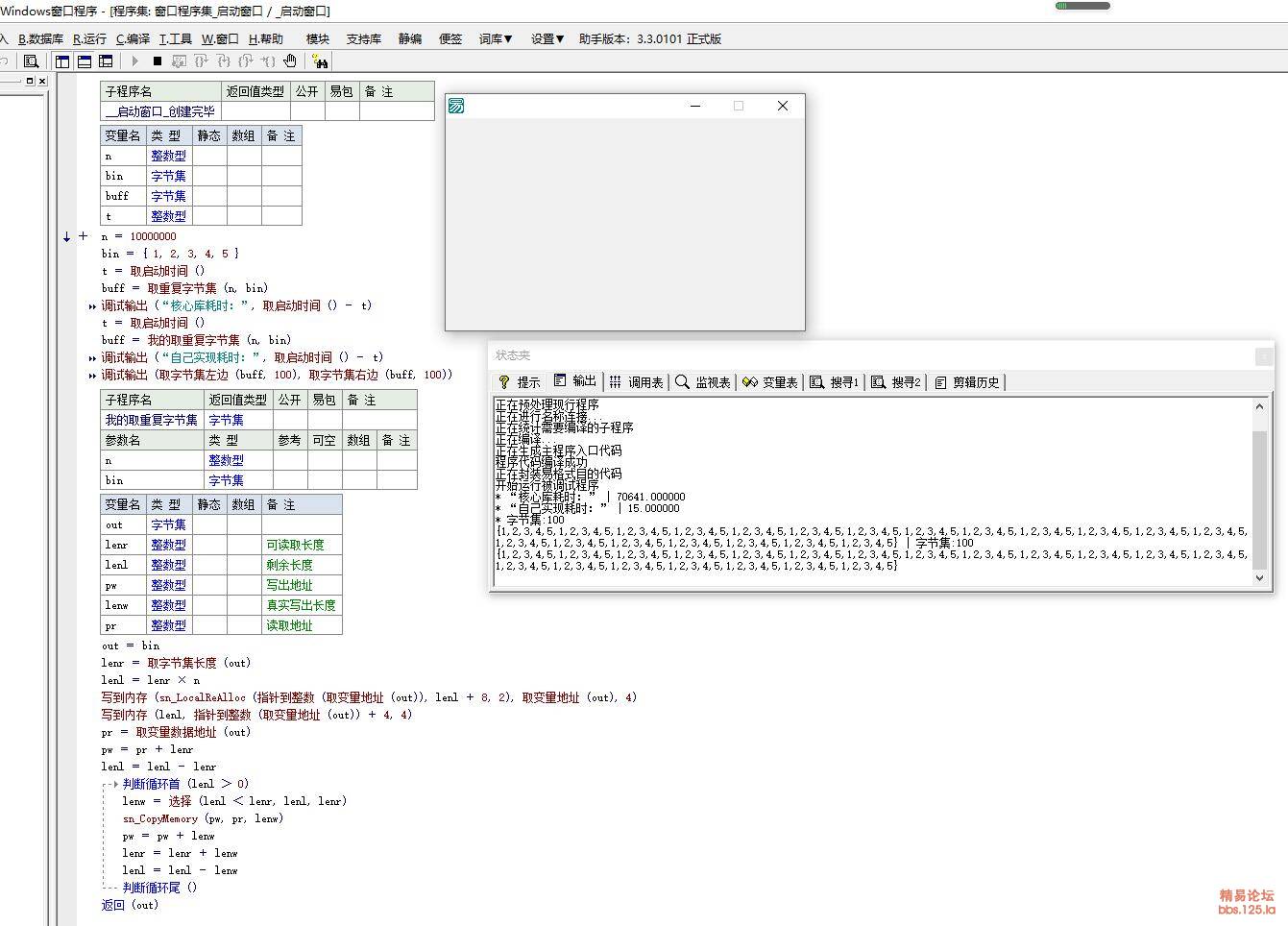The width and height of the screenshot is (1288, 926).
Task: Click the 模块 helper button
Action: 318,39
